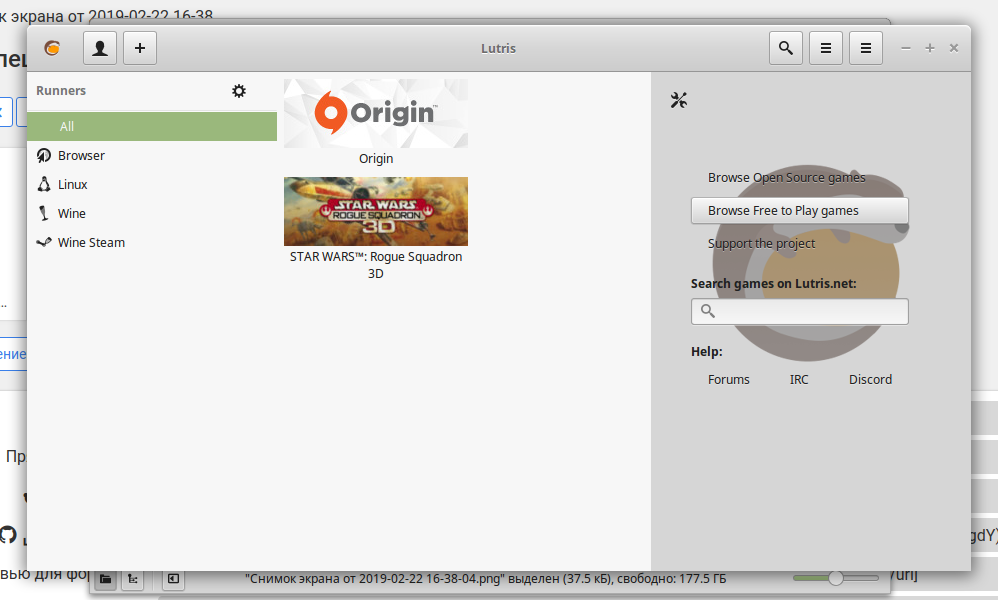This screenshot has height=600, width=998.
Task: Select the All runners filter
Action: tap(152, 127)
